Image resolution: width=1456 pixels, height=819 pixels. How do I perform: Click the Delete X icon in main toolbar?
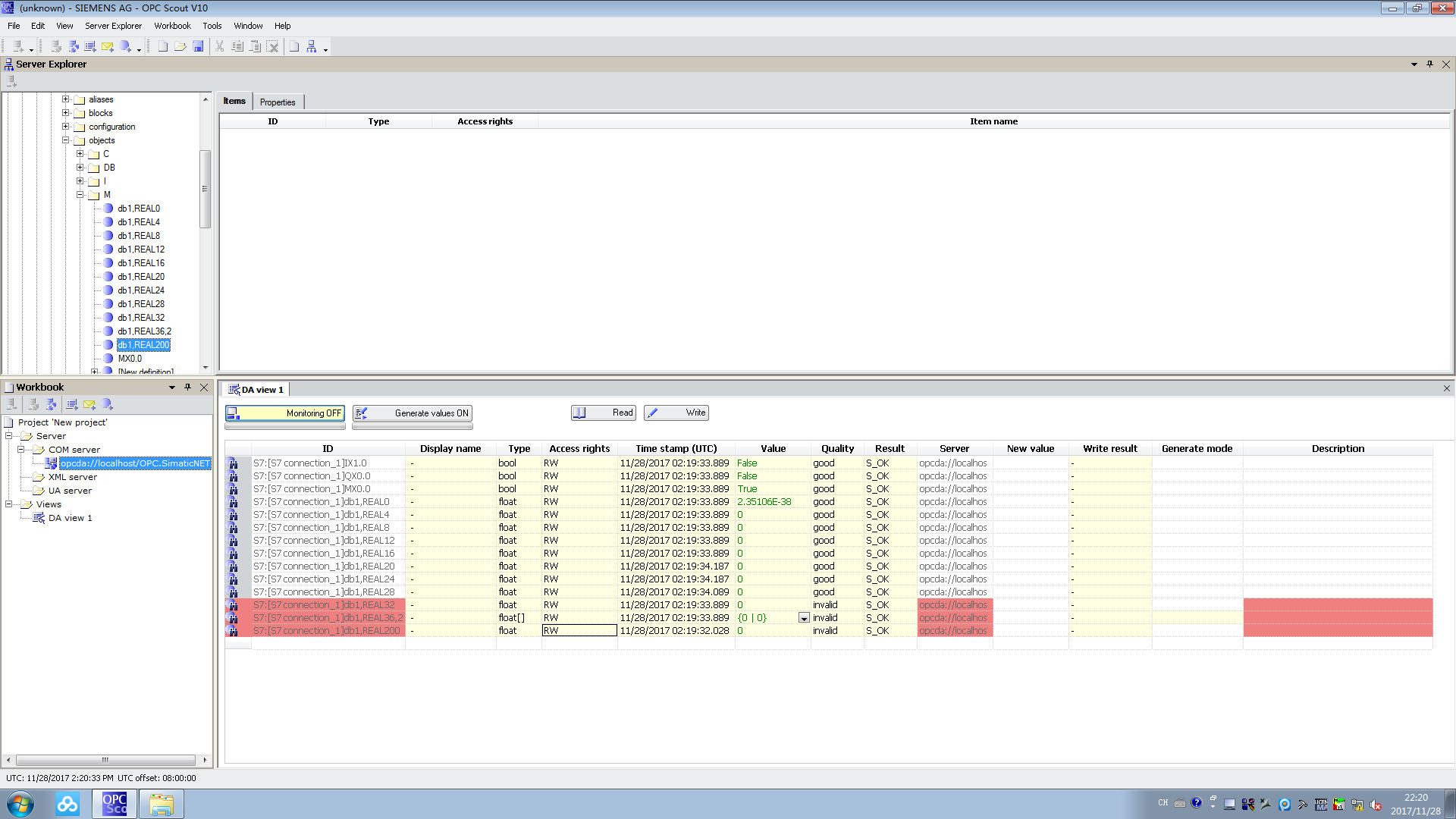(273, 47)
